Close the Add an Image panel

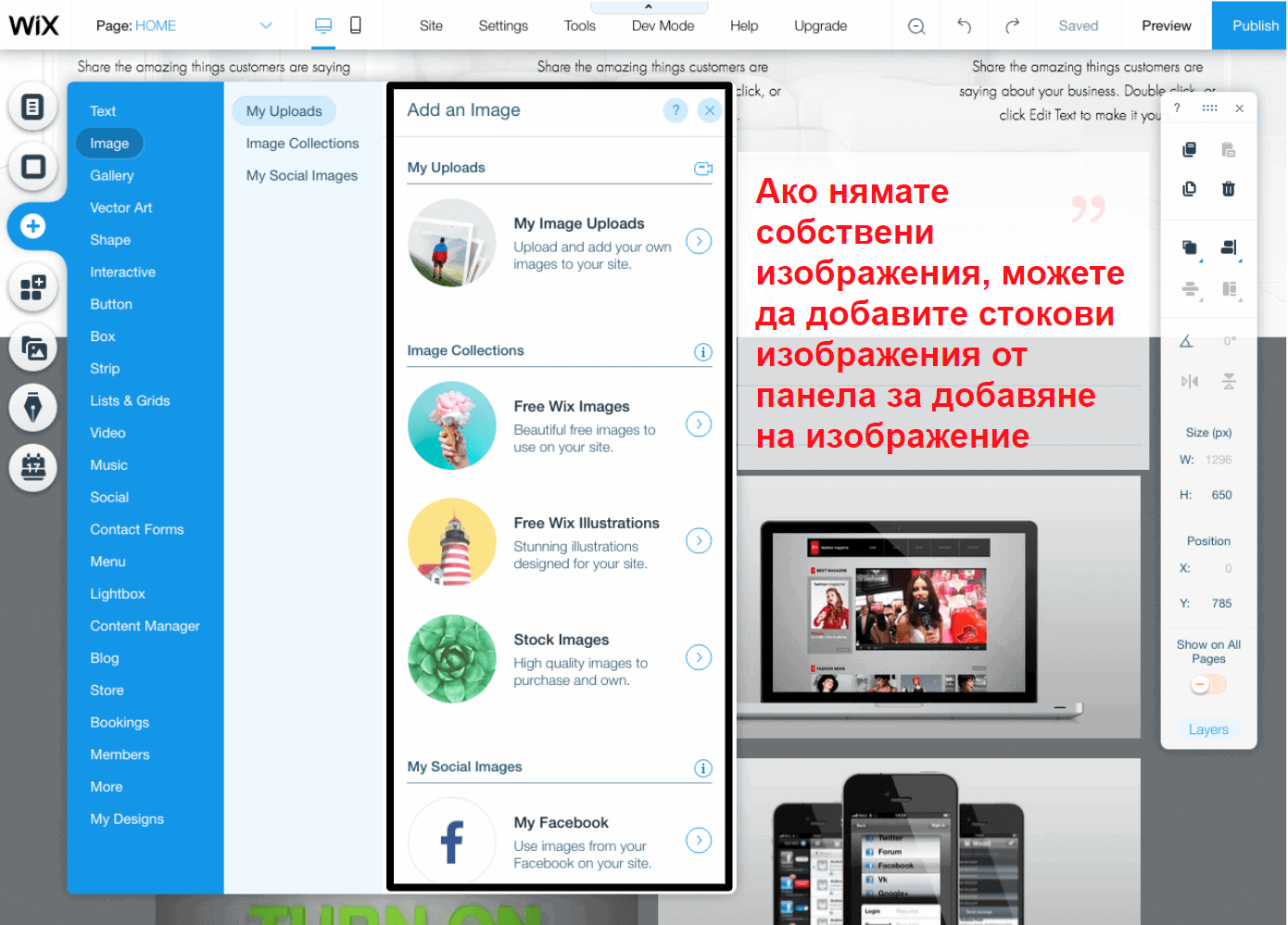coord(709,110)
